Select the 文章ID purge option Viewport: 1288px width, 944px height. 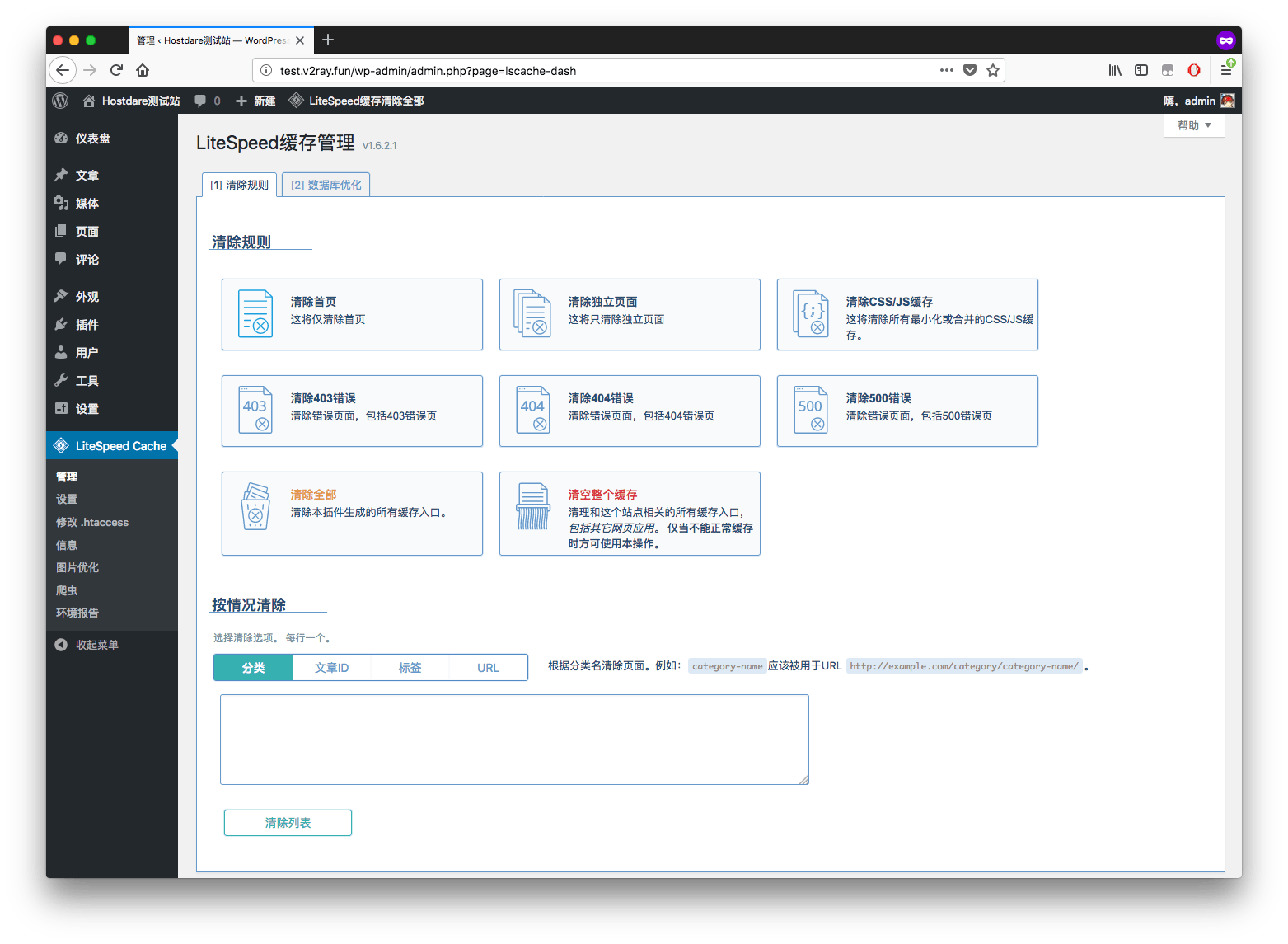(331, 668)
